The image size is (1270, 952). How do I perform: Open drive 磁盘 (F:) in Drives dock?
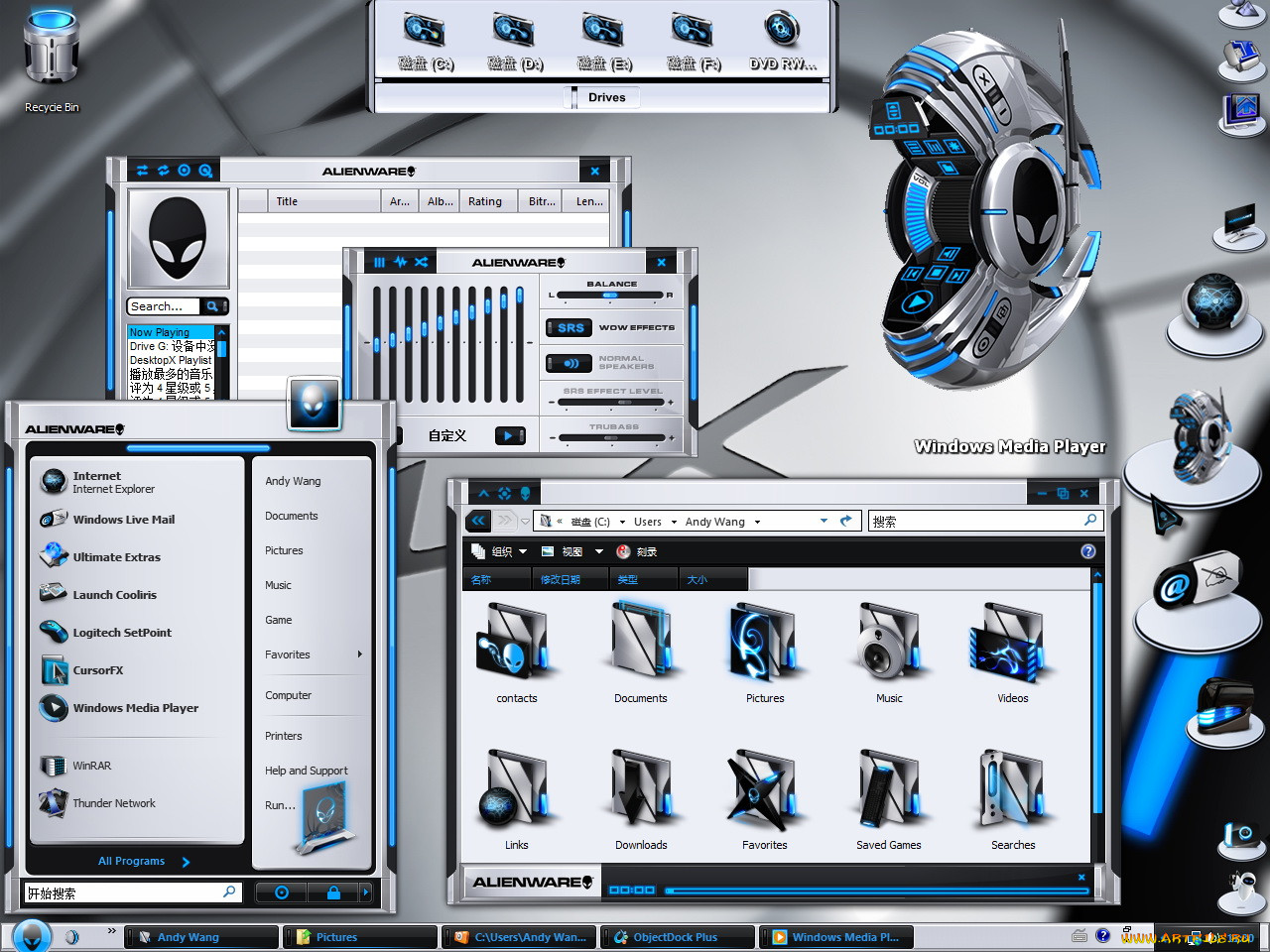point(694,42)
